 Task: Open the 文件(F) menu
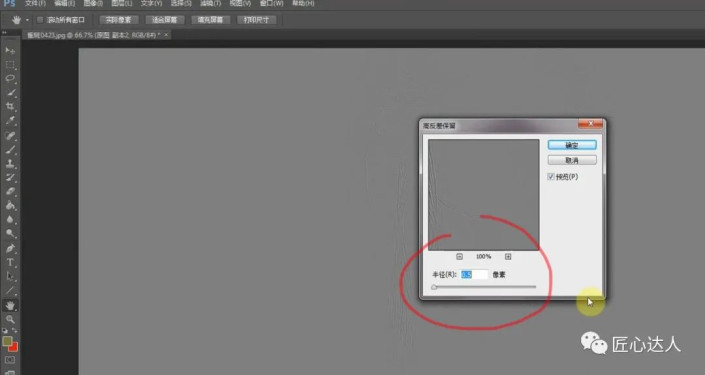(x=35, y=3)
